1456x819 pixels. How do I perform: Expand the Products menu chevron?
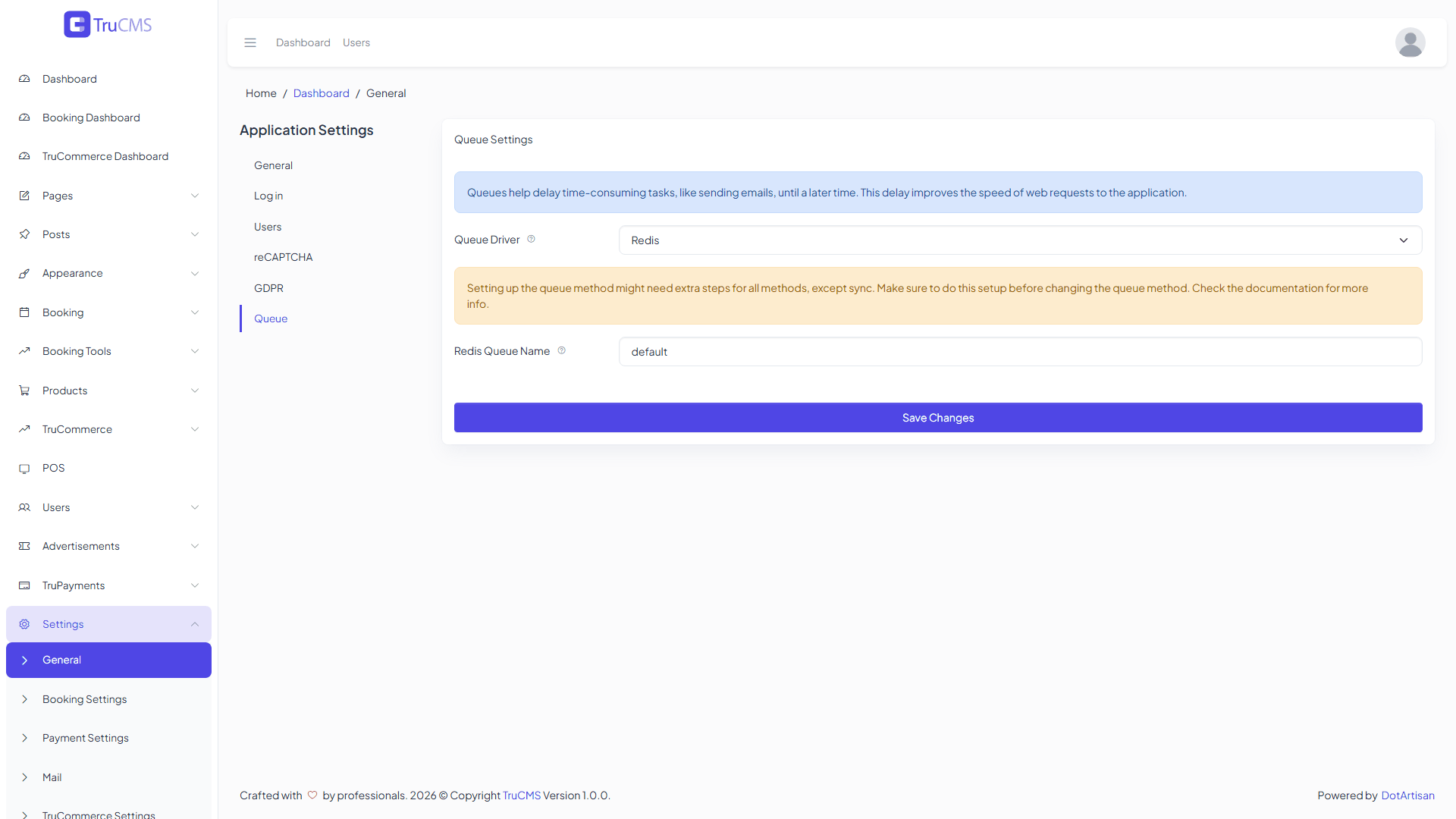(x=195, y=391)
